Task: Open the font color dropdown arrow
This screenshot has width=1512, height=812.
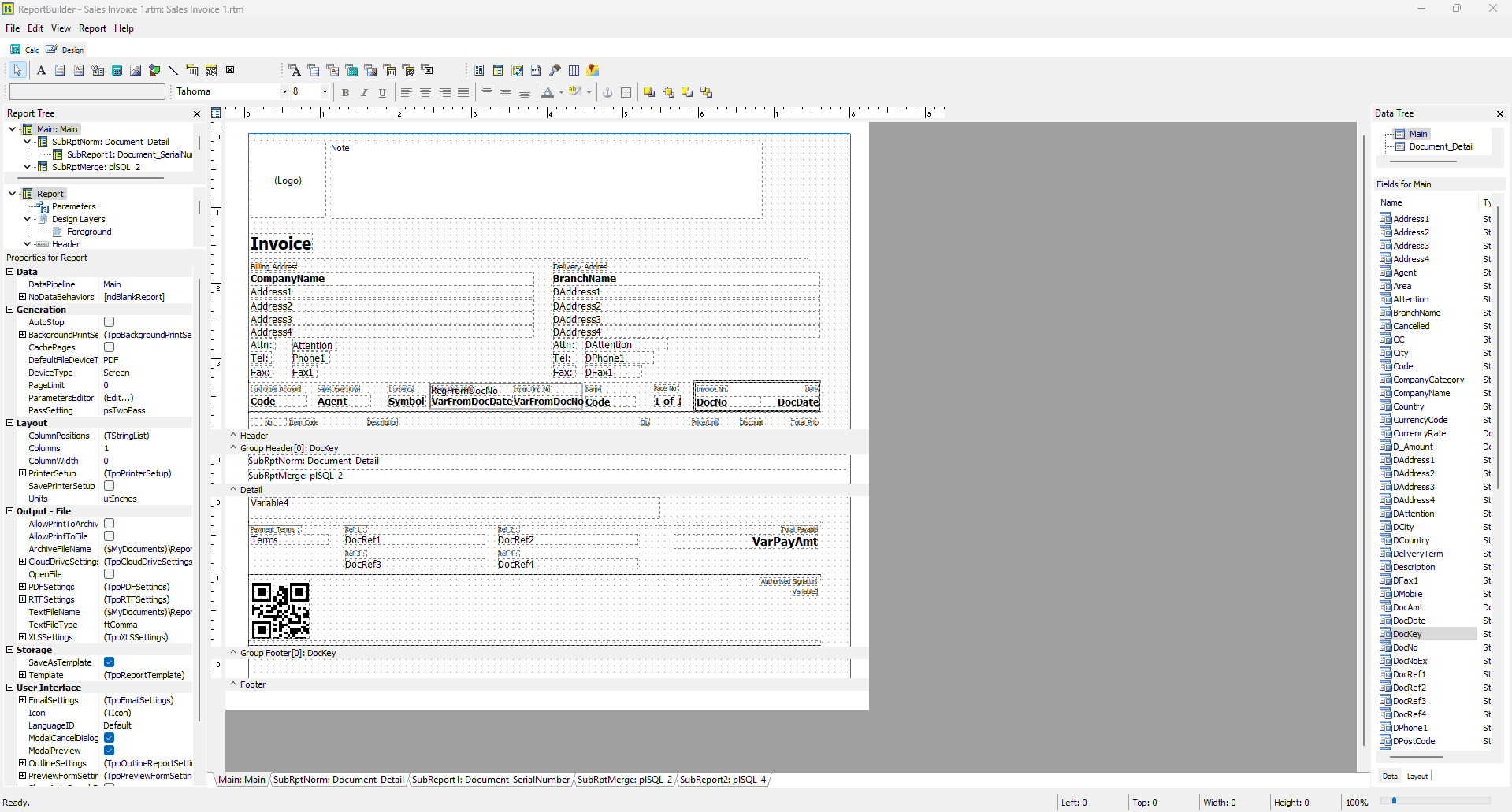Action: [x=561, y=92]
